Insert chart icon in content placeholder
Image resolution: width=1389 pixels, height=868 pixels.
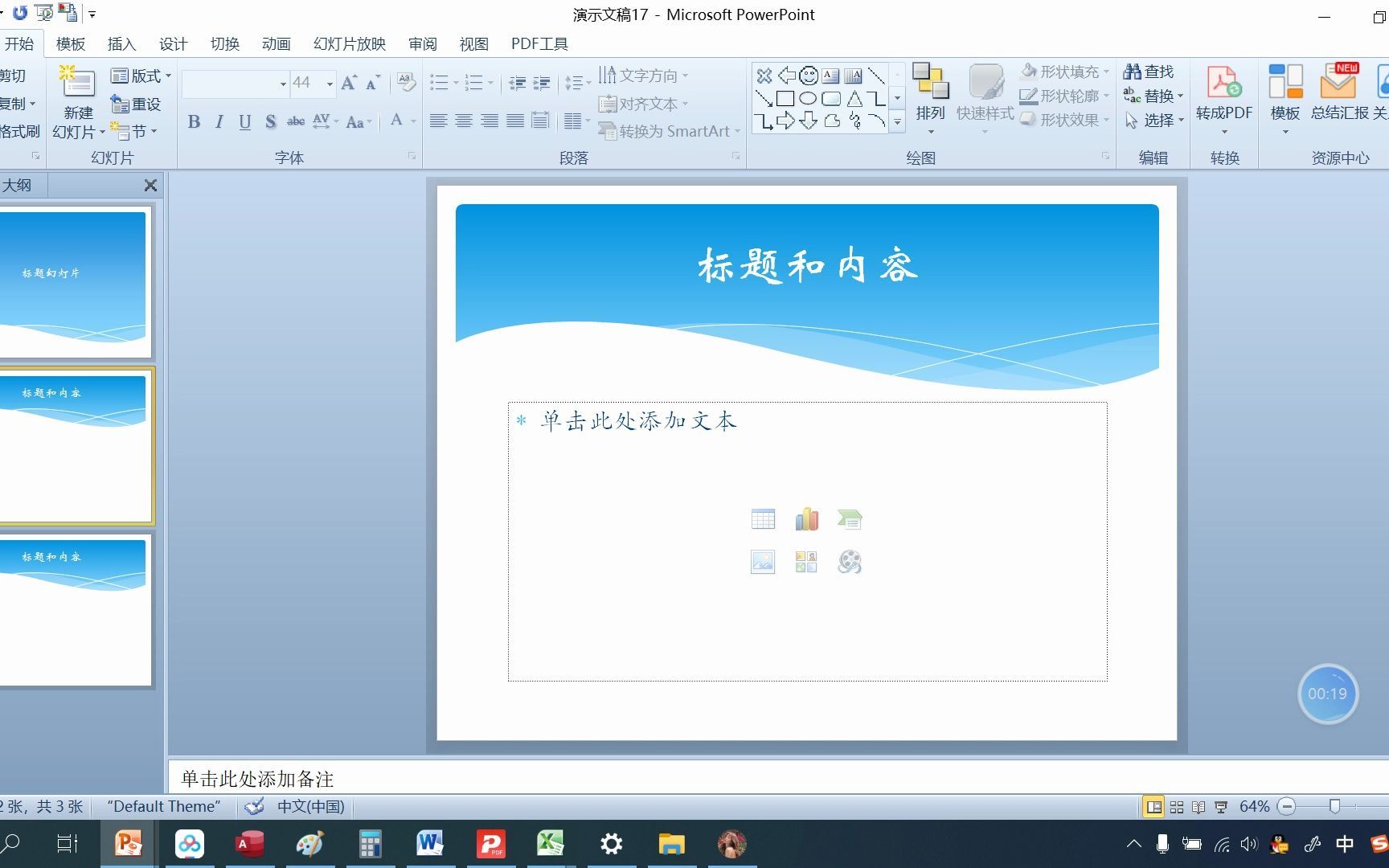point(806,519)
